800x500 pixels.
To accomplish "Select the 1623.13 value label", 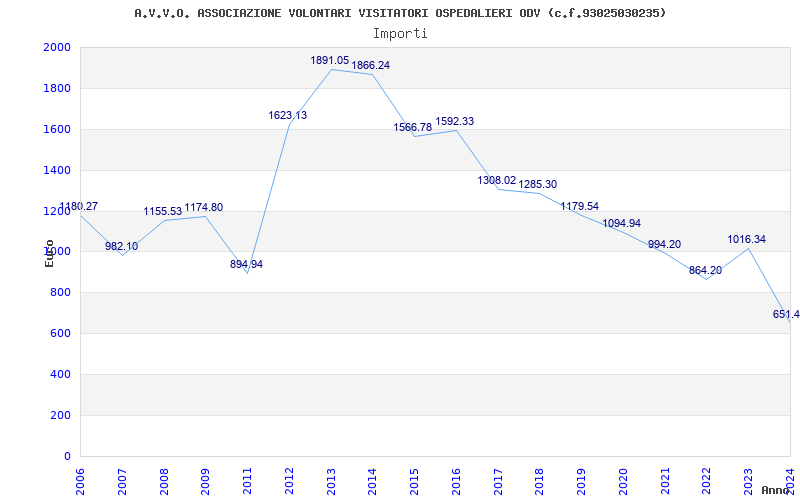I will 288,115.
